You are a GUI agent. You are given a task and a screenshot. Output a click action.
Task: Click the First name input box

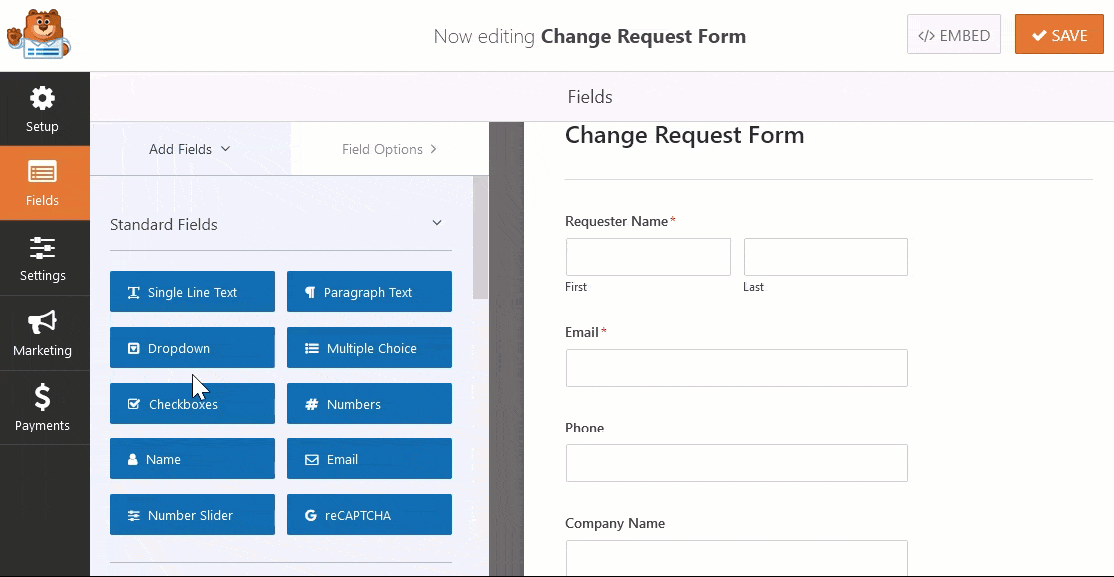click(x=648, y=257)
